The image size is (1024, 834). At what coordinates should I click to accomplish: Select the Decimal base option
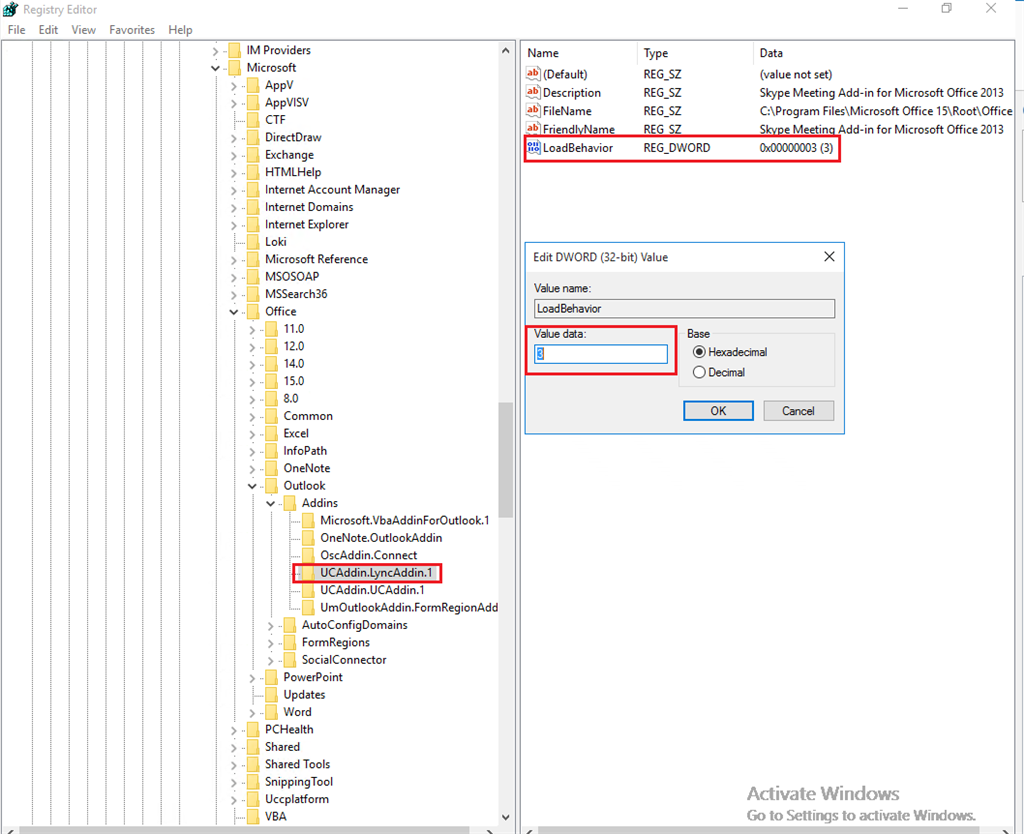coord(699,372)
